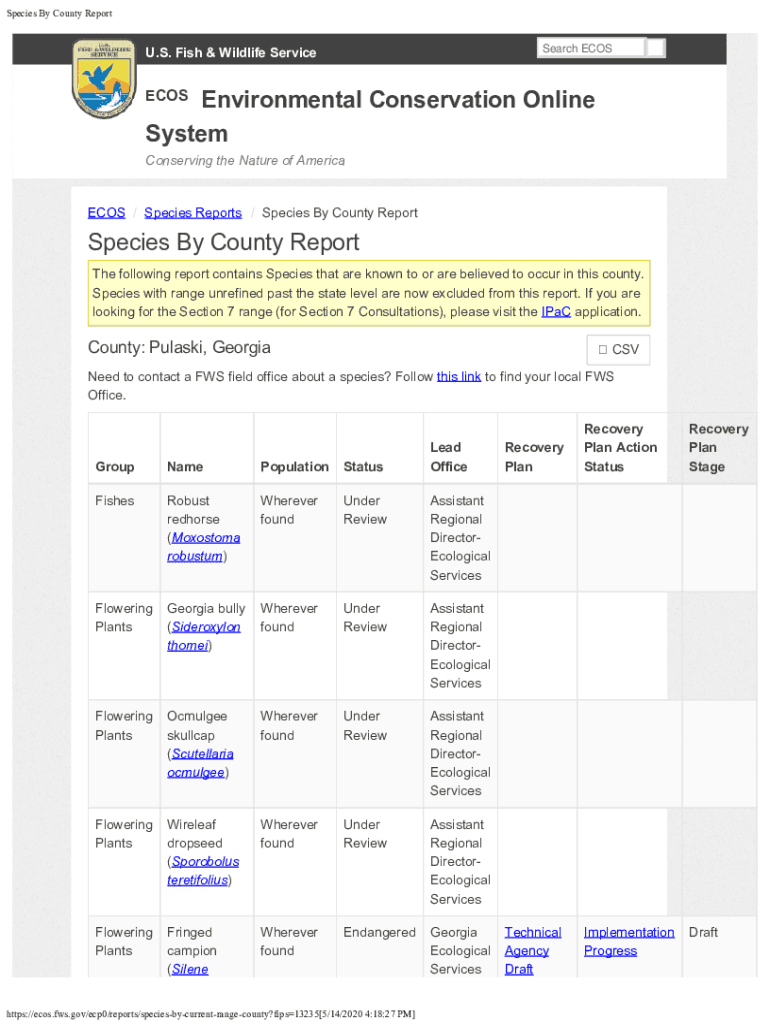Click the U.S. Fish & Wildlife Service logo

pos(104,79)
